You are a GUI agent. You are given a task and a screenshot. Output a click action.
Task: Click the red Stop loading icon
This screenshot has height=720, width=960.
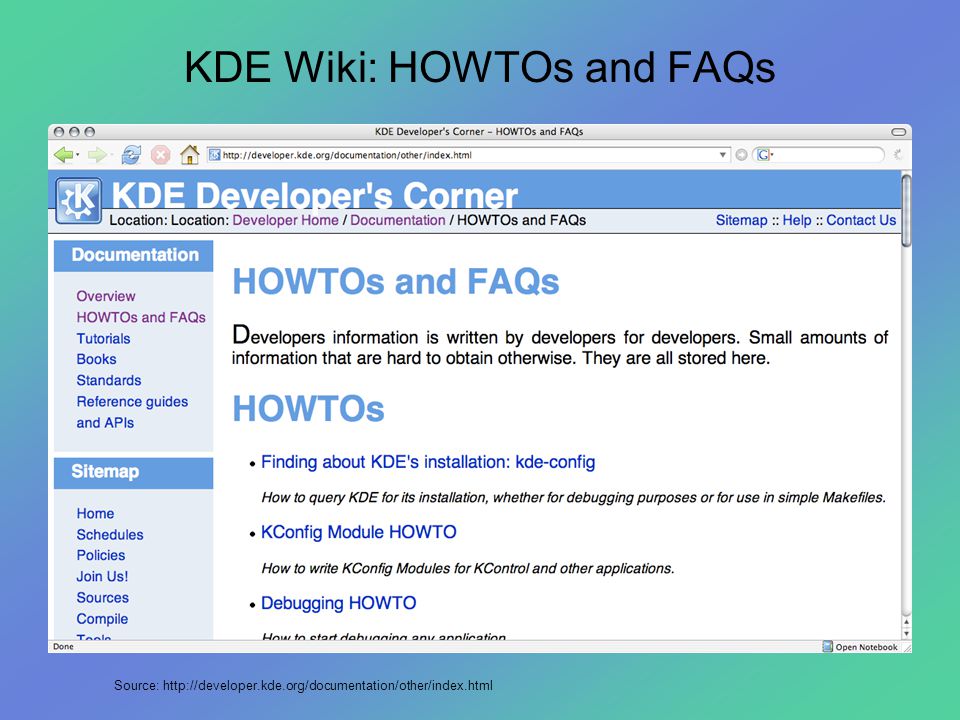pyautogui.click(x=160, y=155)
